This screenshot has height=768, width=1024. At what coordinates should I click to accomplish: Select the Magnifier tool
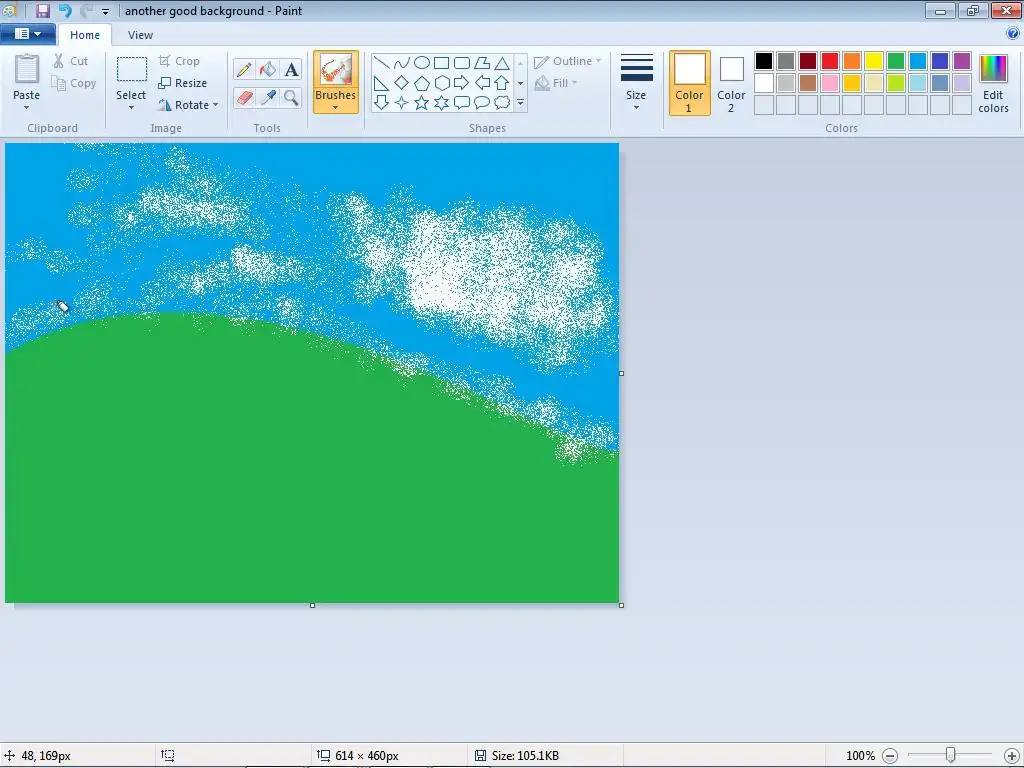(x=291, y=98)
